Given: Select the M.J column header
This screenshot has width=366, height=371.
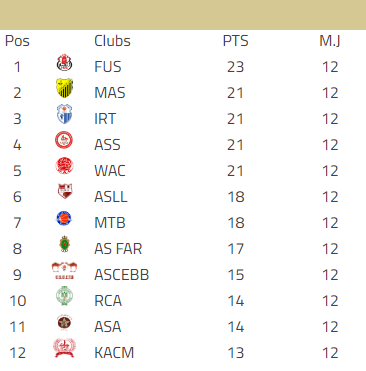Looking at the screenshot, I should click(x=330, y=41).
